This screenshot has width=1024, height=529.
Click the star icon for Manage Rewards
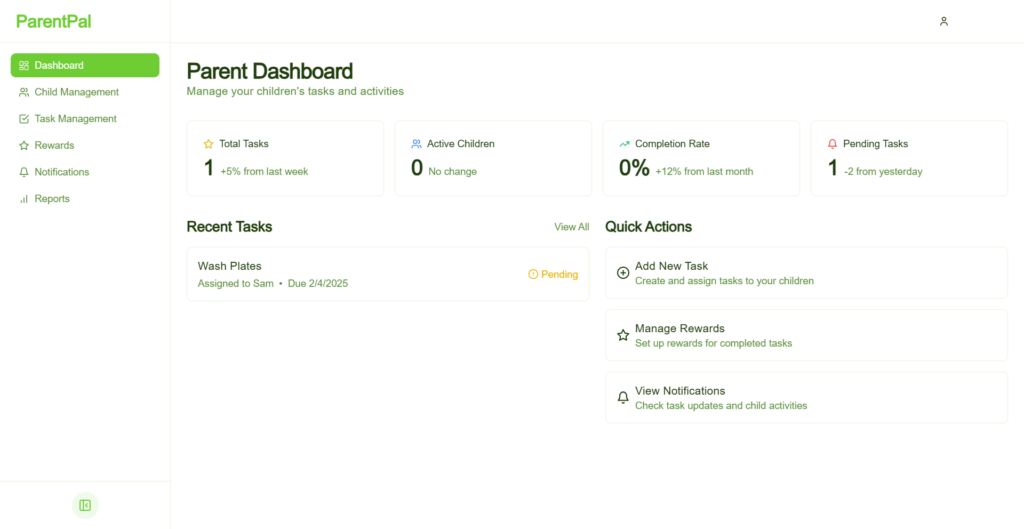[x=623, y=335]
